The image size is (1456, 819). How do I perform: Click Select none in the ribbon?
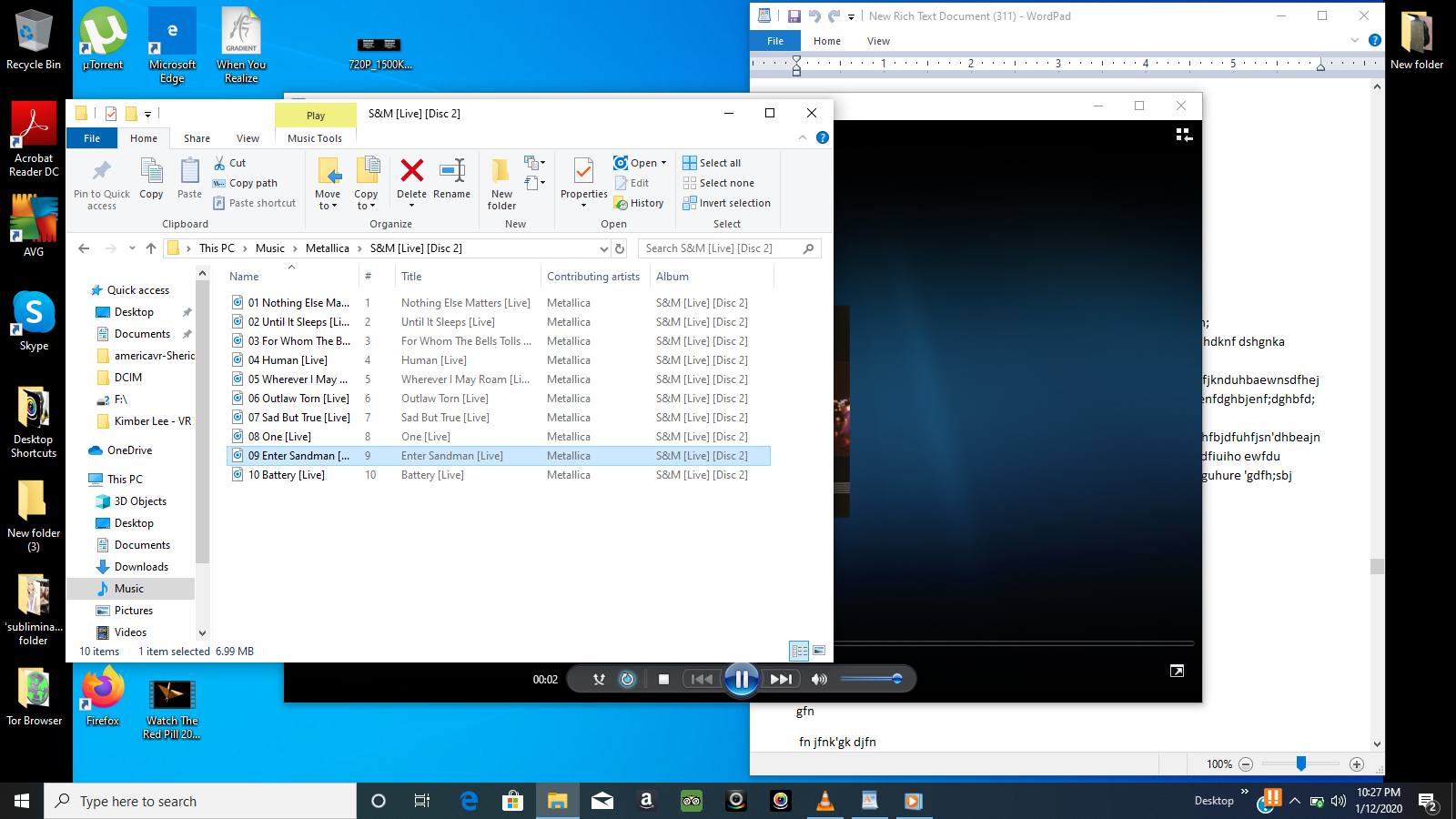point(718,183)
